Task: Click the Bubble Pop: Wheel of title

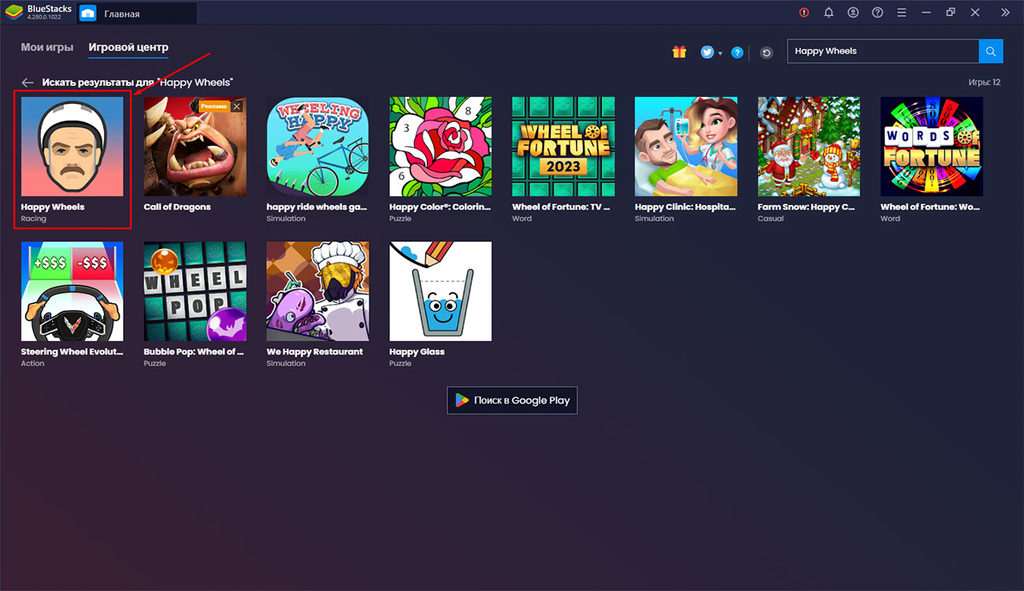Action: tap(193, 352)
